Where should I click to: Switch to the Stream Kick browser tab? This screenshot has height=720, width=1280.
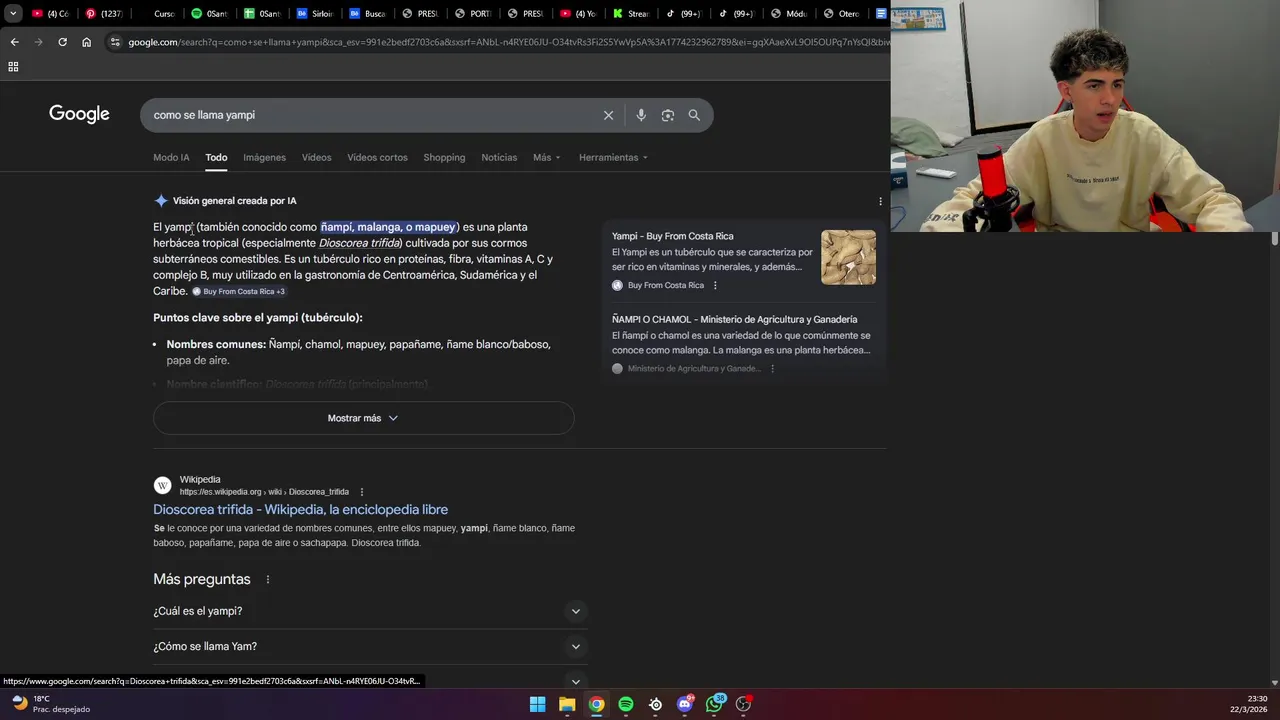[x=632, y=14]
